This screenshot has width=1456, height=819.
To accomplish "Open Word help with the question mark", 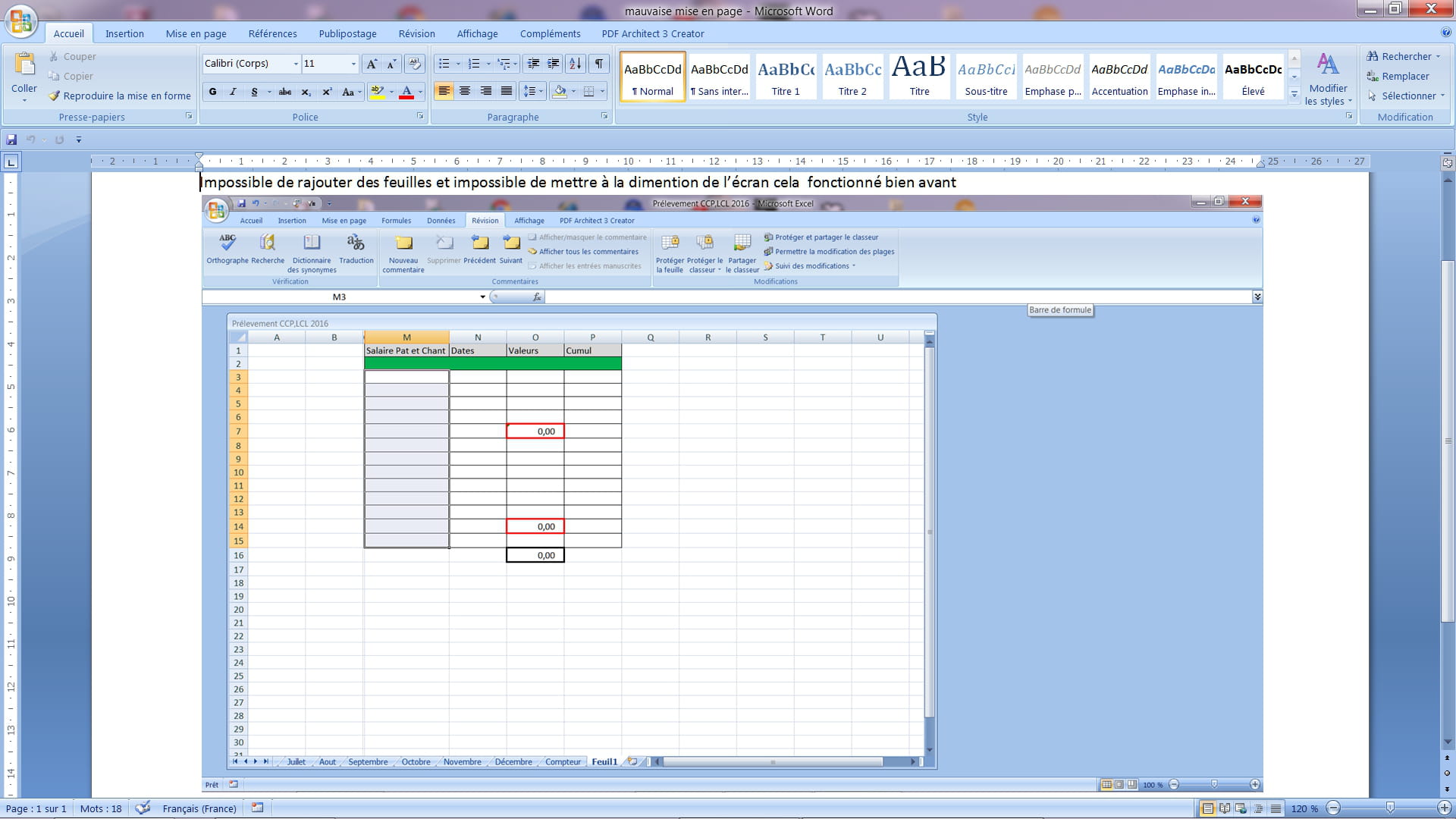I will click(x=1445, y=33).
